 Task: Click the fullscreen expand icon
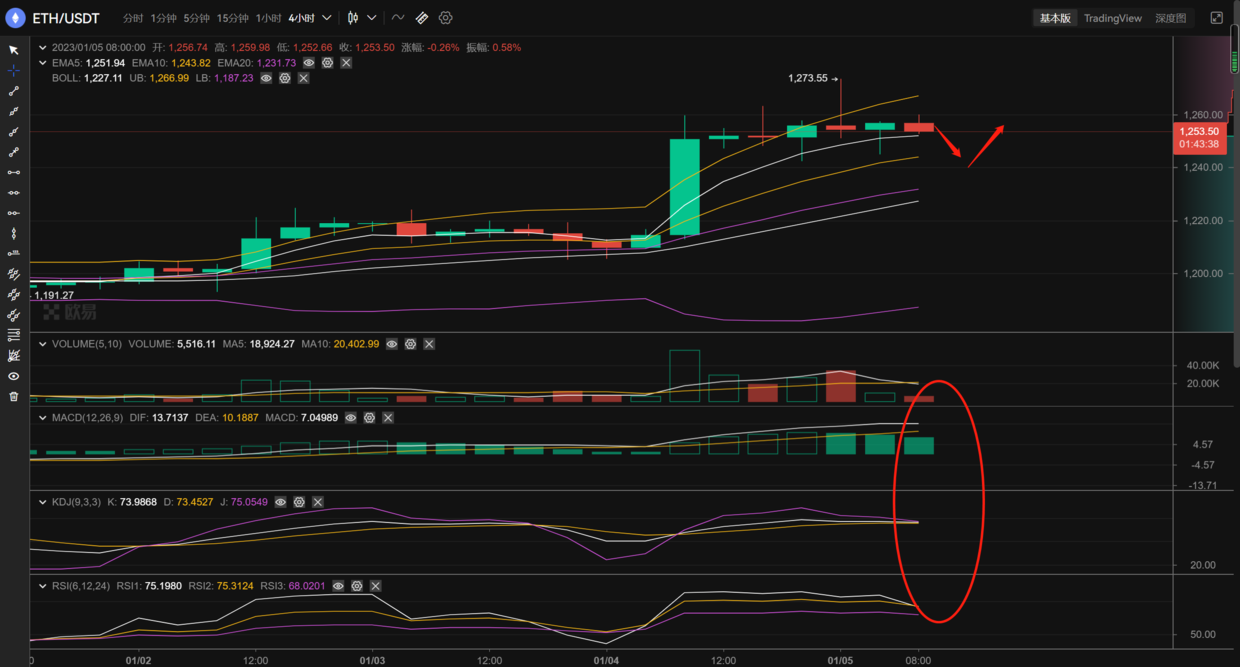1217,18
